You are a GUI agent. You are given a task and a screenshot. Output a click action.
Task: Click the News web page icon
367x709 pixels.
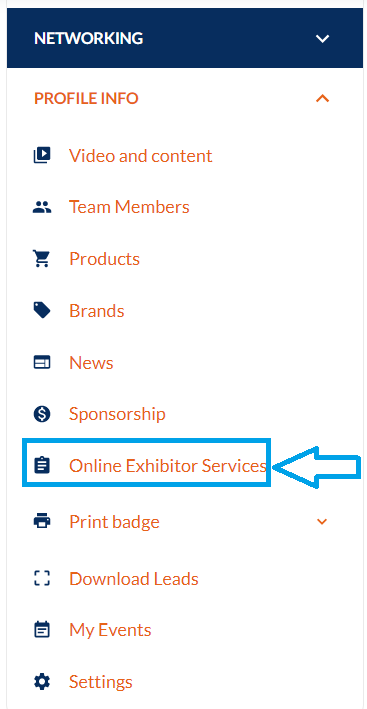[x=42, y=363]
